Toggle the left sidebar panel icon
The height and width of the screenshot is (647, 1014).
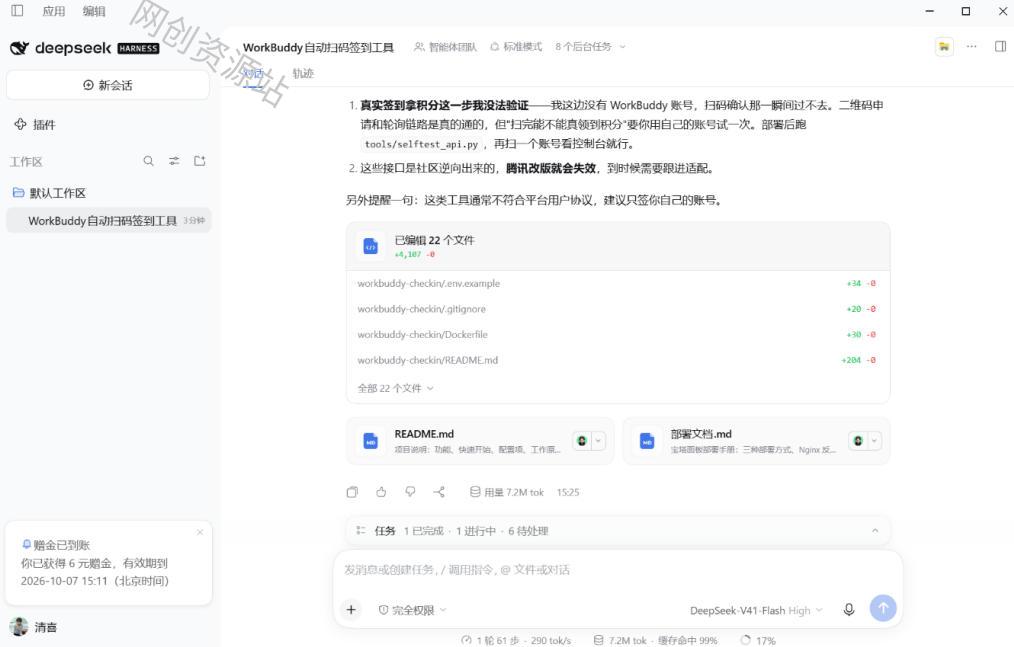17,10
